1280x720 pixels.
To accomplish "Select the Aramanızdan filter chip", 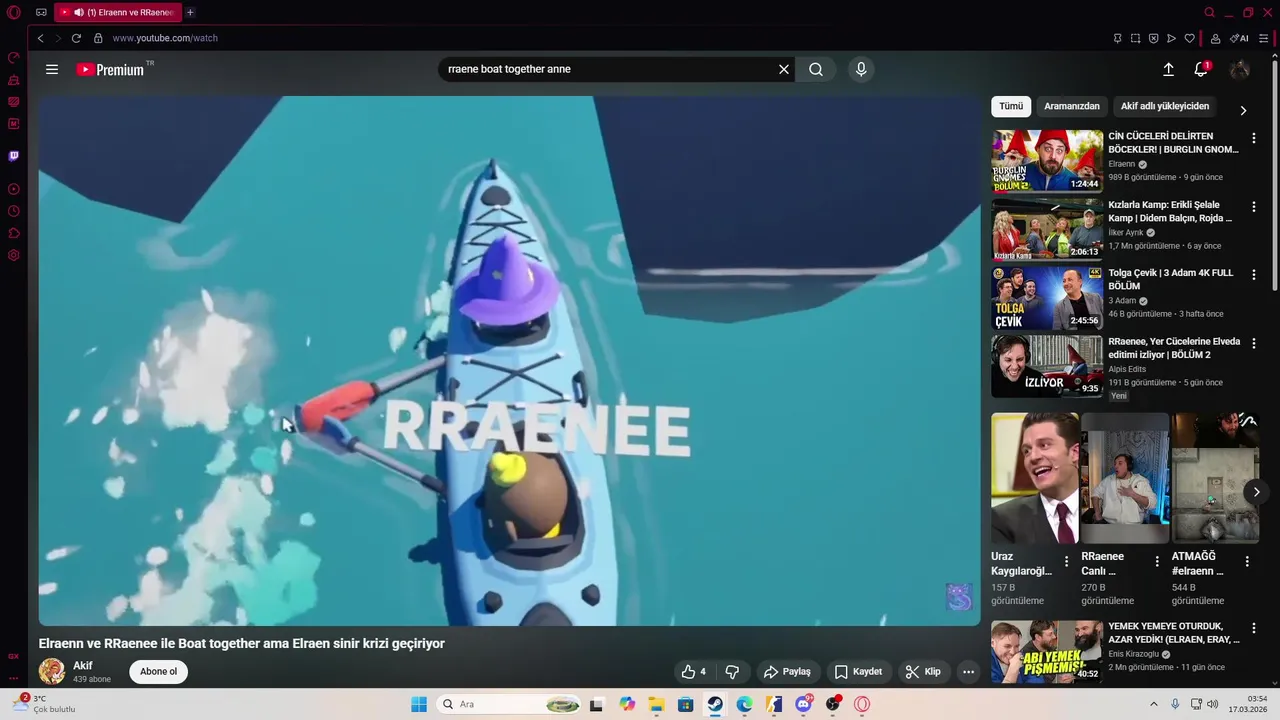I will (x=1072, y=106).
